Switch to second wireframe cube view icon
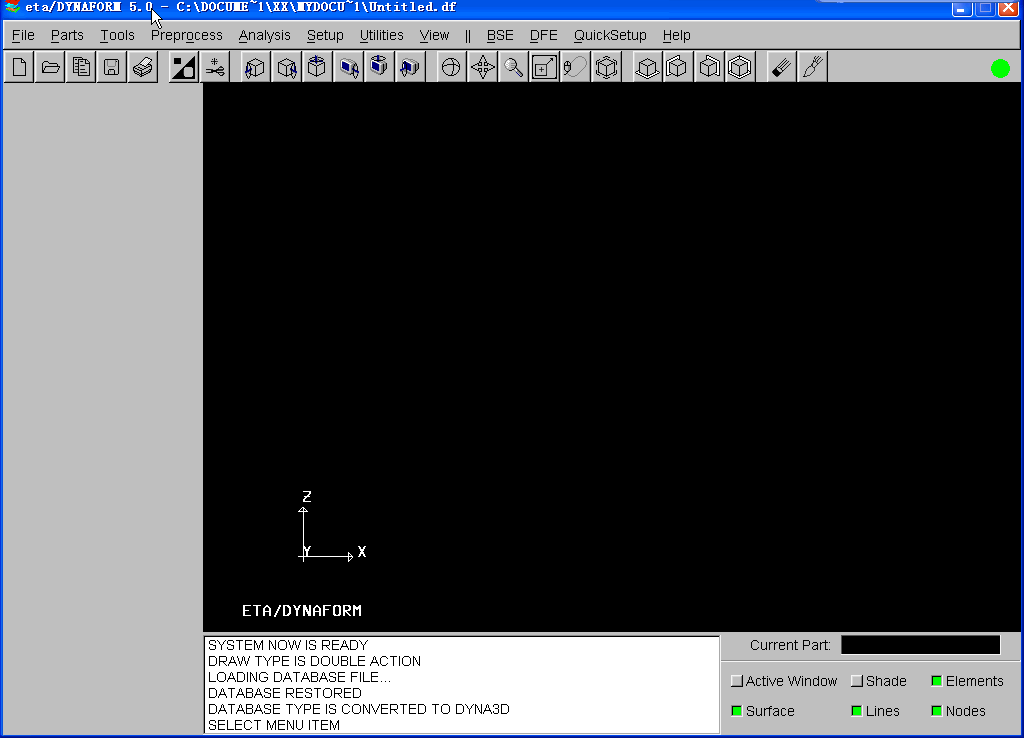The image size is (1024, 738). pos(678,67)
